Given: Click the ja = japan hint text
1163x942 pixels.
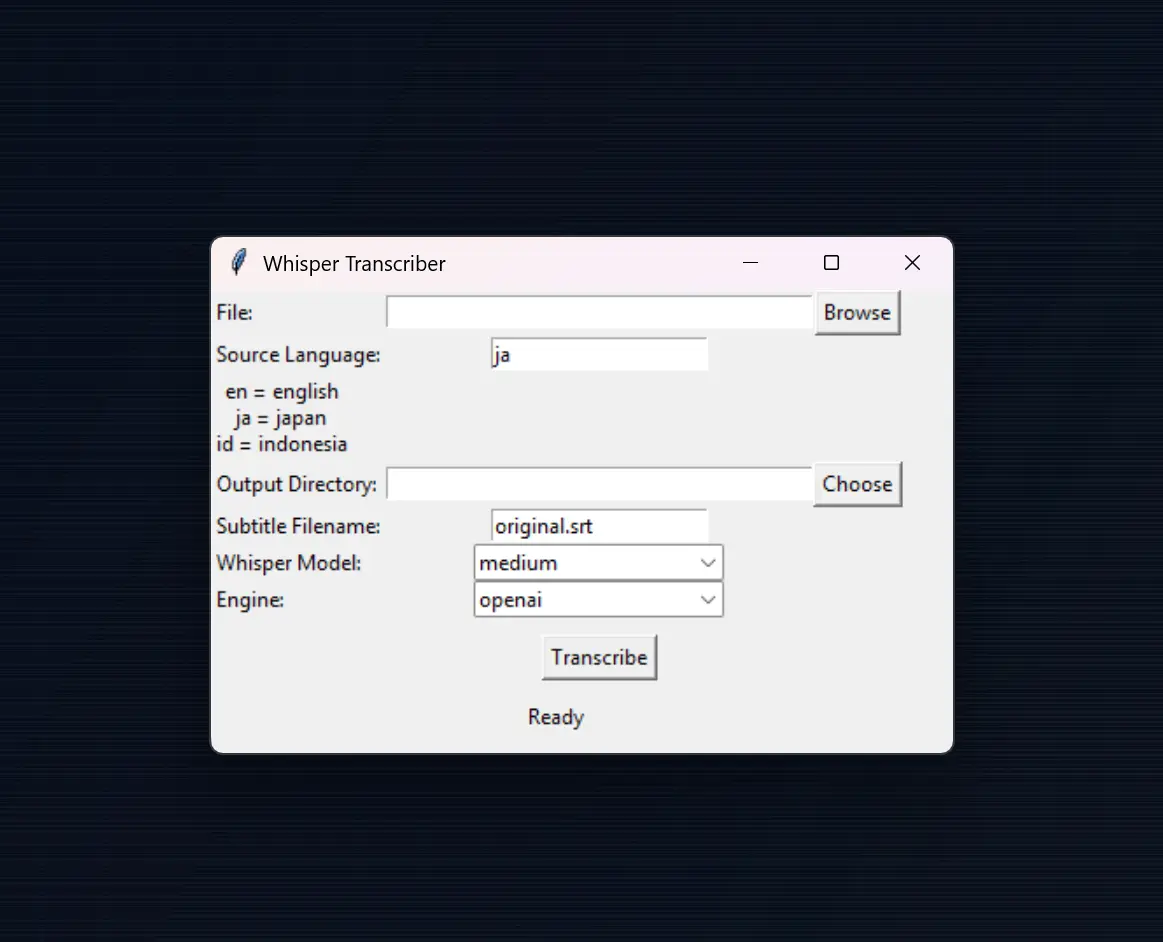Looking at the screenshot, I should tap(280, 418).
